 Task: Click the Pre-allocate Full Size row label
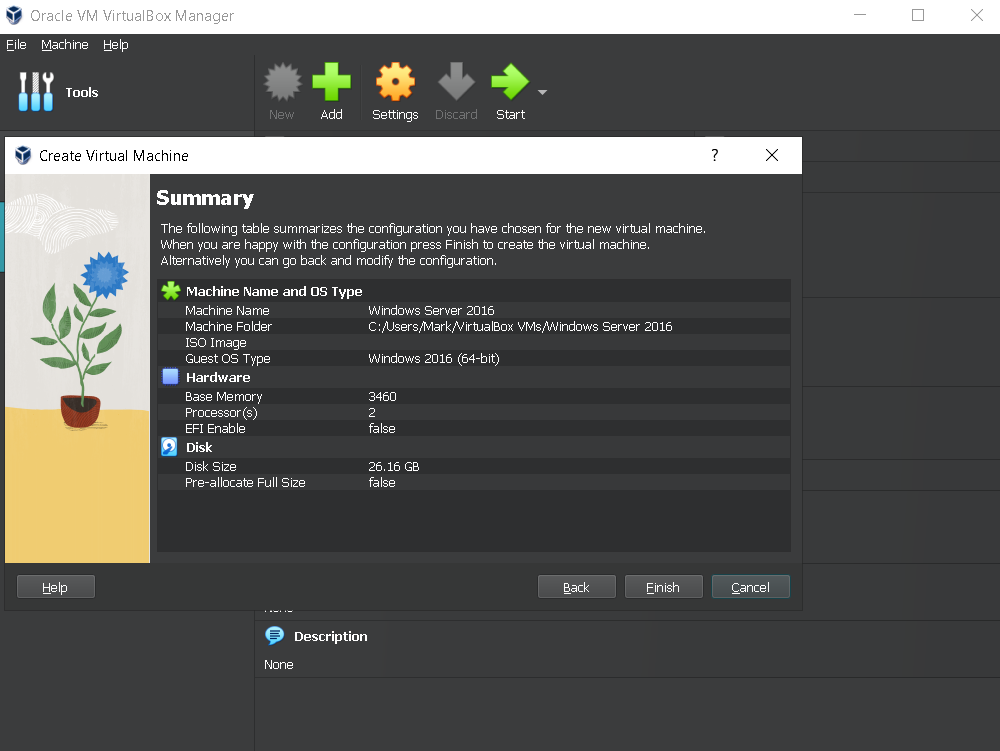click(245, 483)
